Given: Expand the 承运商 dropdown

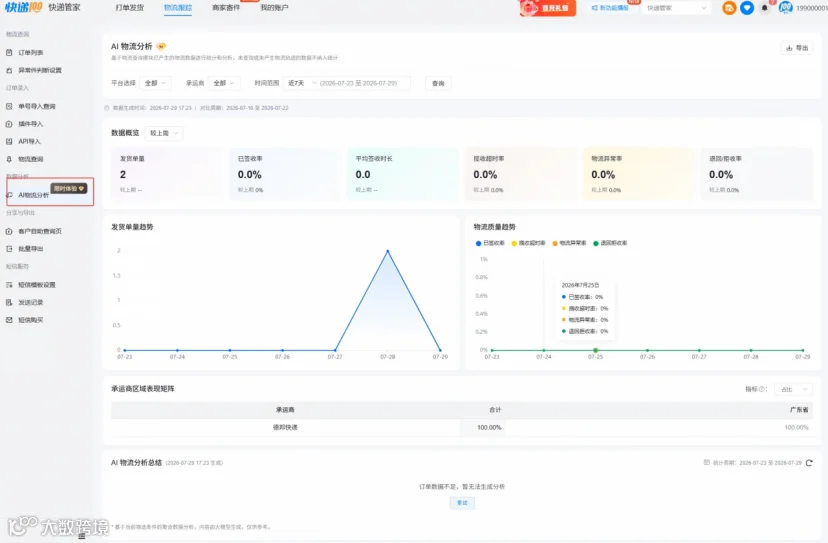Looking at the screenshot, I should (x=224, y=83).
